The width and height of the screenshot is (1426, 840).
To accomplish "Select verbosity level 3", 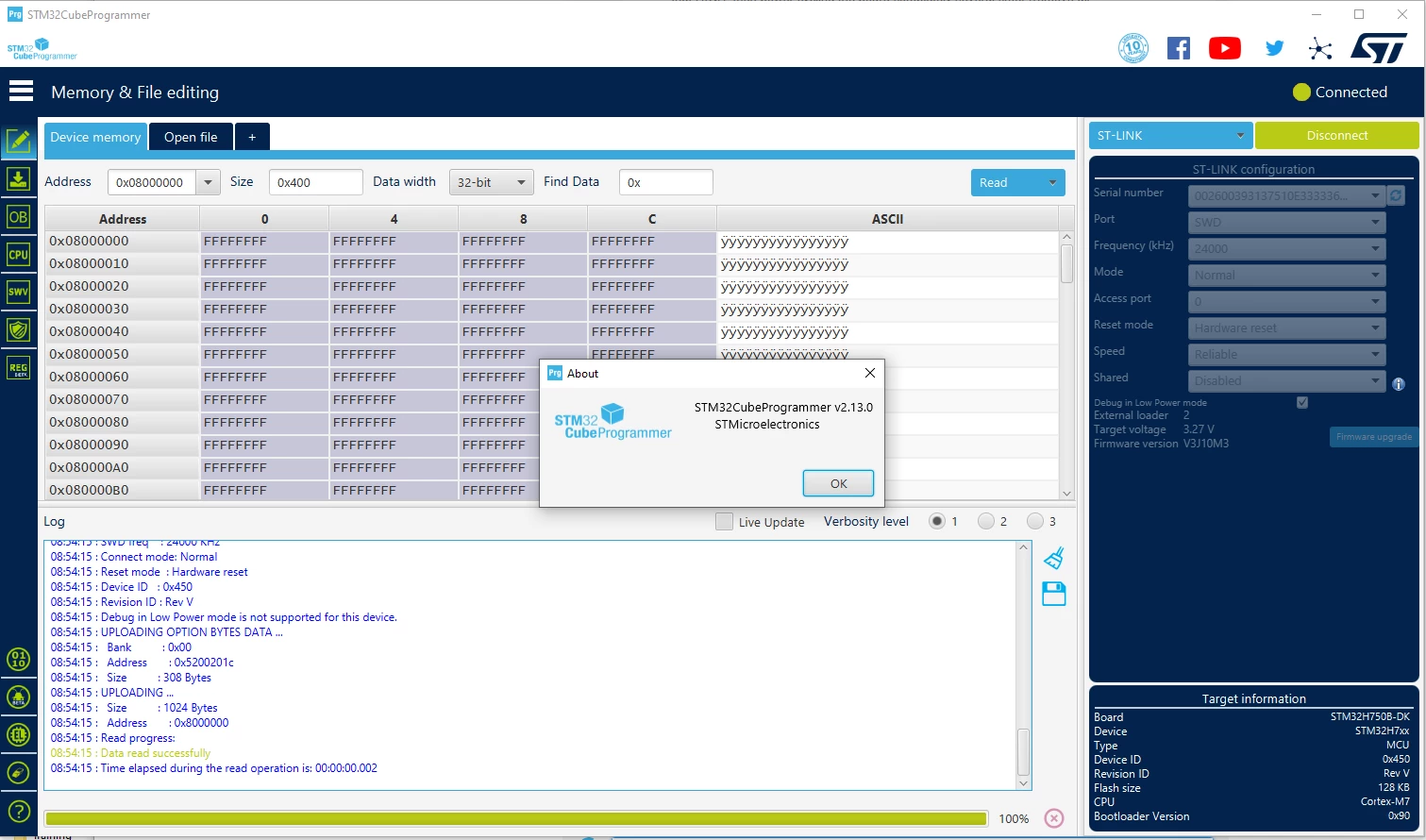I will coord(1035,521).
